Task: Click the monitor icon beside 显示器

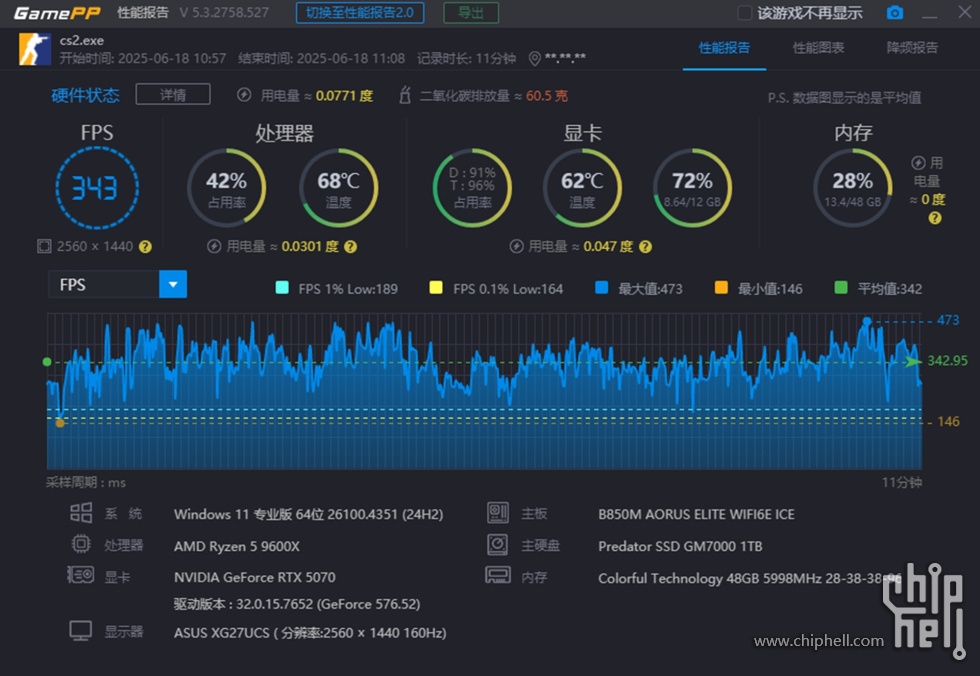Action: [x=81, y=630]
